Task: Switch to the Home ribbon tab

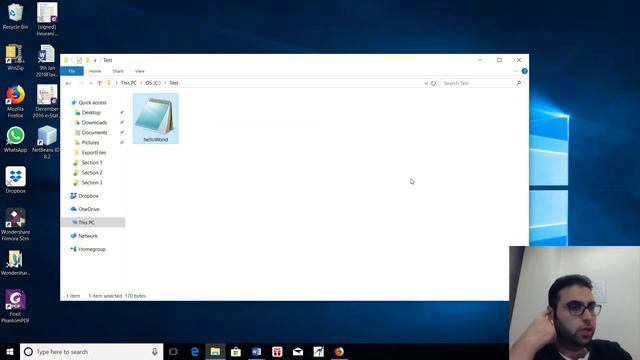Action: tap(95, 71)
